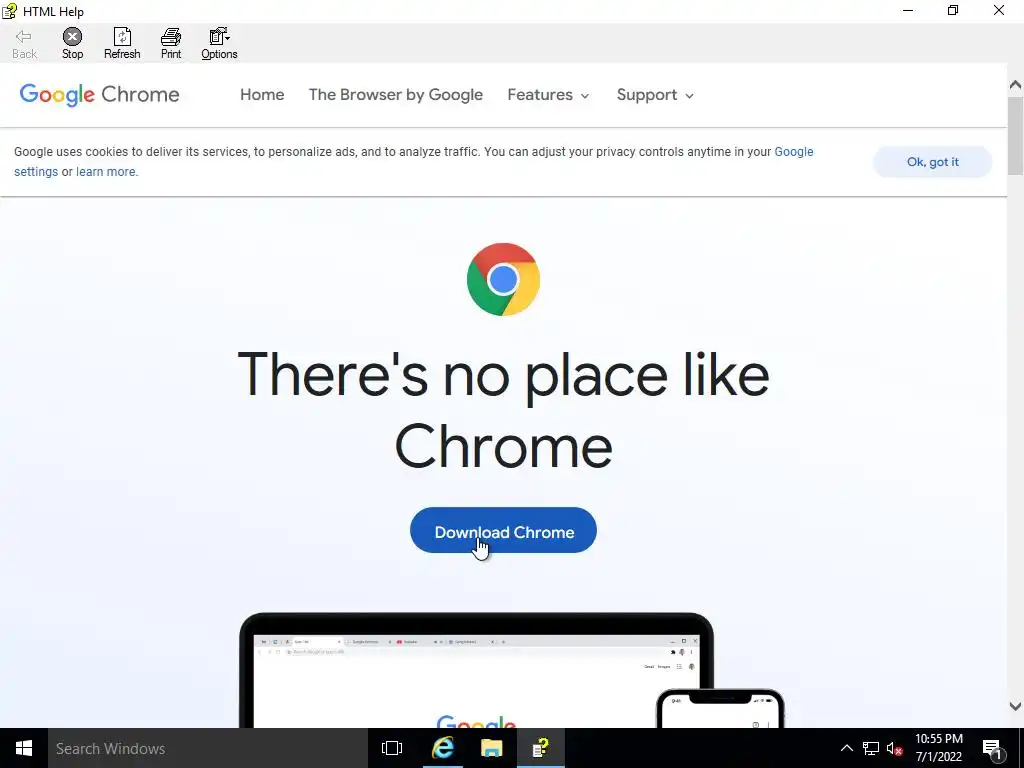The image size is (1024, 768).
Task: Print the current help page
Action: [x=171, y=44]
